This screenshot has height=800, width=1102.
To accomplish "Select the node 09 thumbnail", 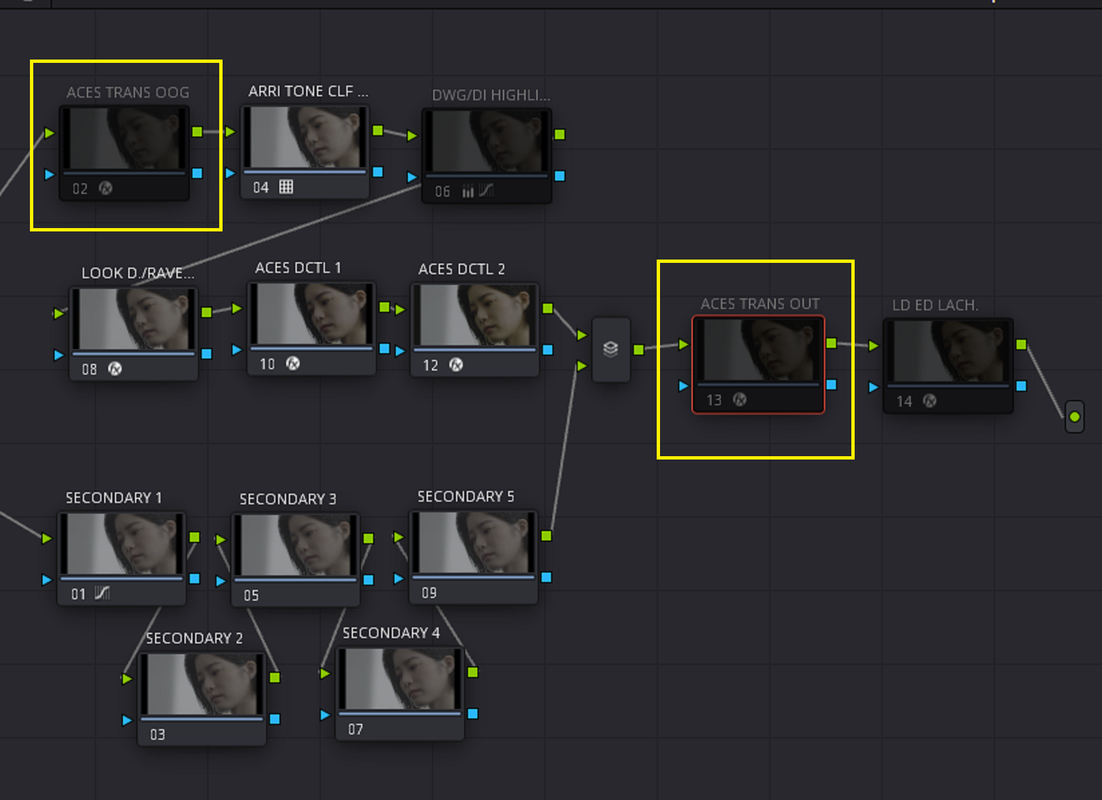I will pos(474,543).
